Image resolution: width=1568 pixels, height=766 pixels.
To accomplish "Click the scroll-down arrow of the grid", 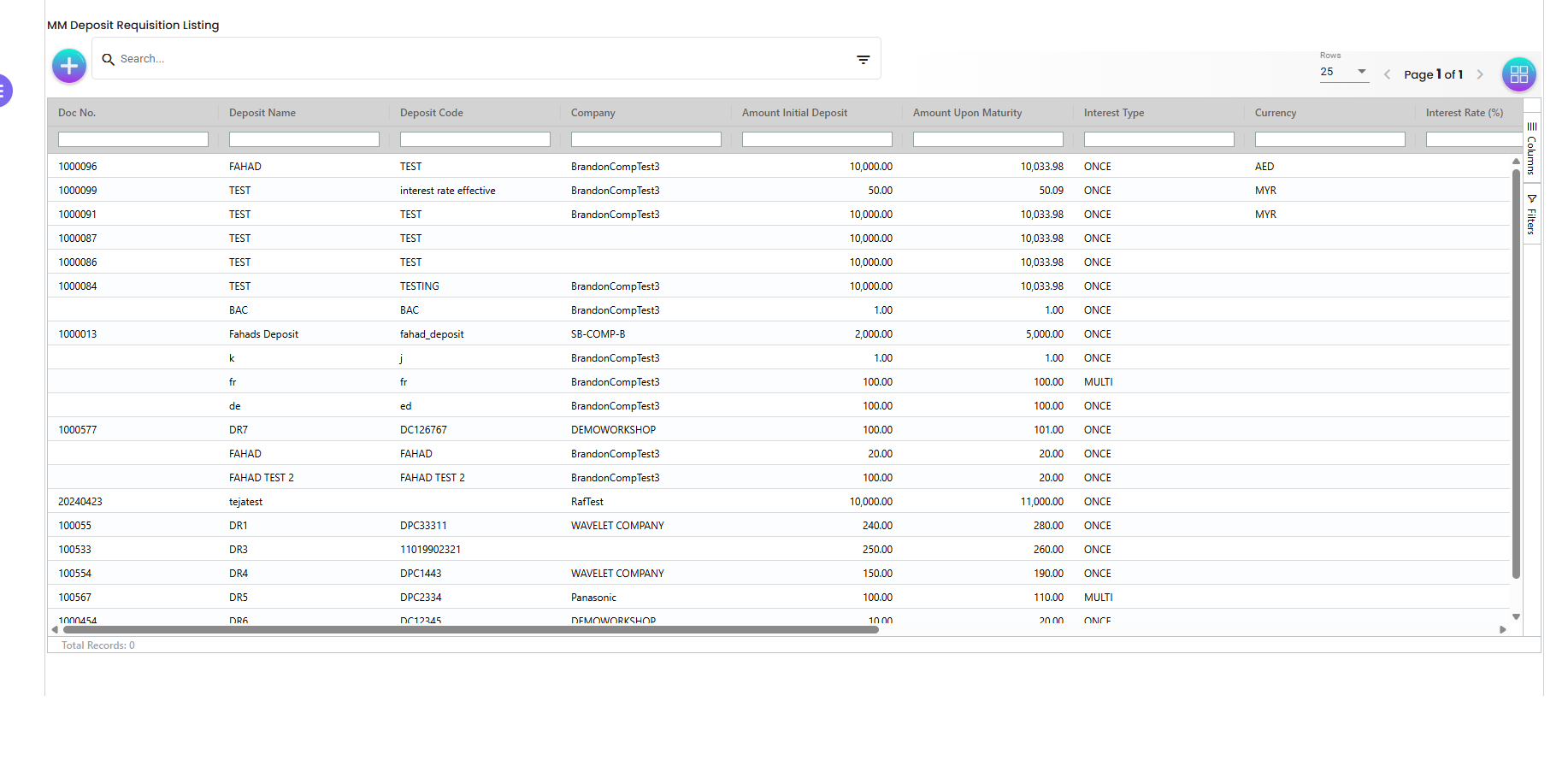I will [x=1516, y=616].
